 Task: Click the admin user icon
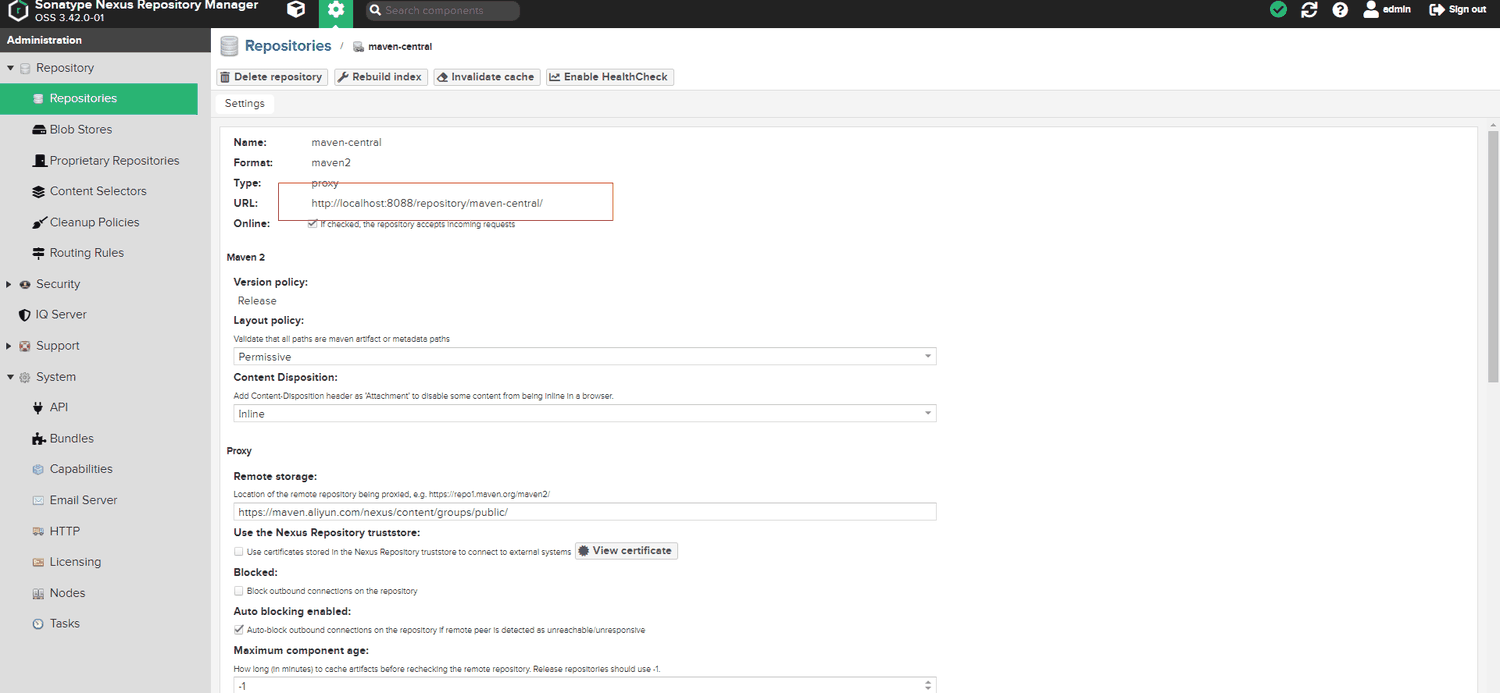tap(1371, 9)
